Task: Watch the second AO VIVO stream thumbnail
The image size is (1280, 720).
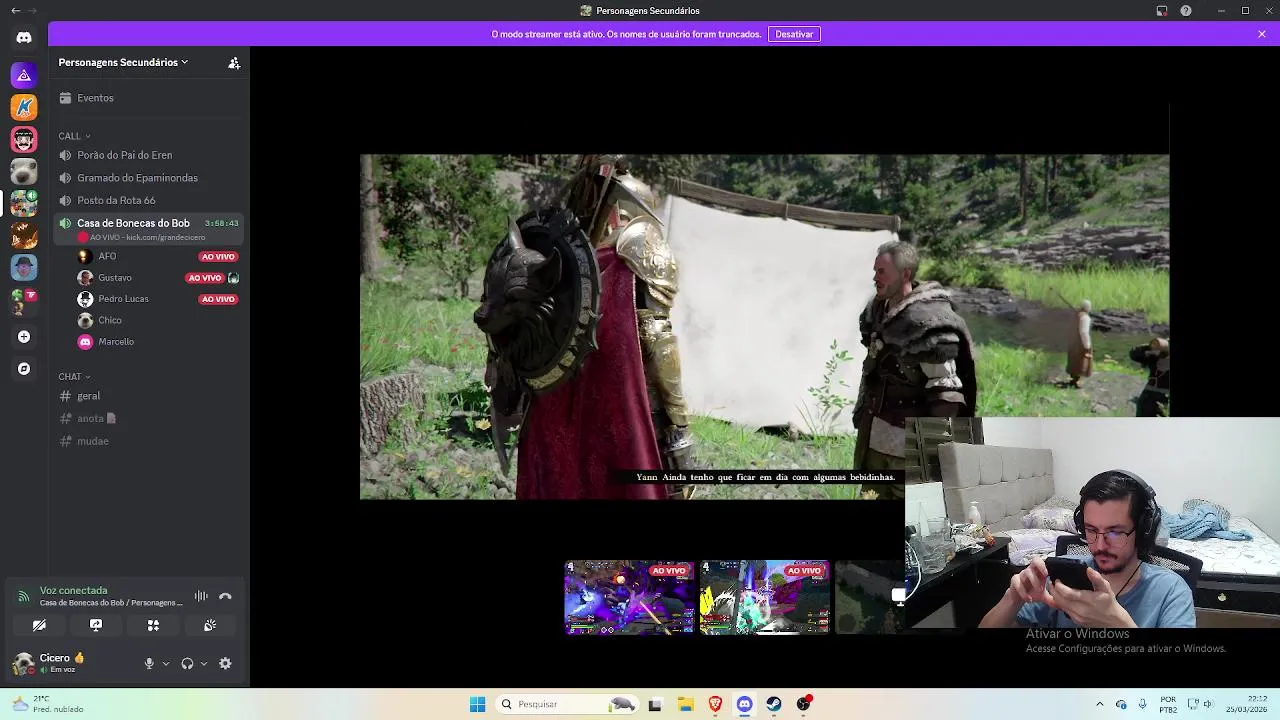Action: click(765, 597)
